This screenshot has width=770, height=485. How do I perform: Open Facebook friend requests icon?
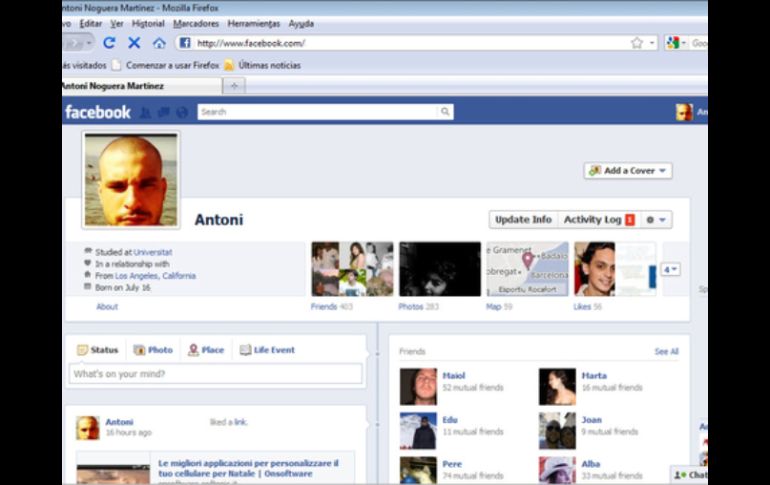tap(145, 112)
